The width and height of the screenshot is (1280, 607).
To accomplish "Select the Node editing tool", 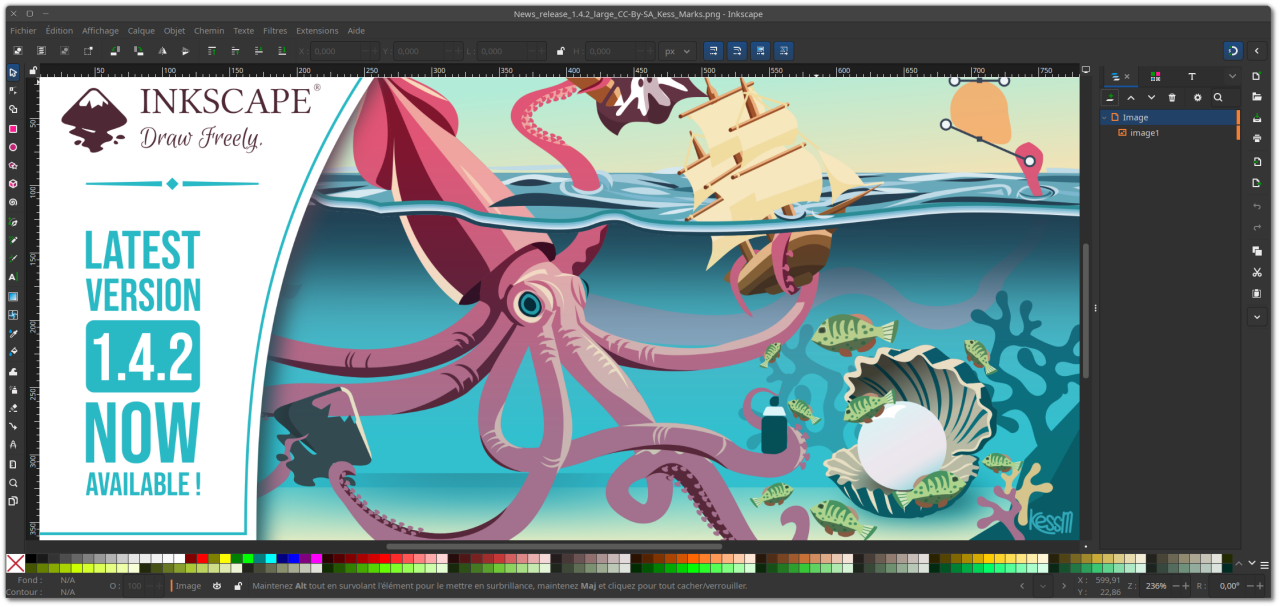I will [13, 91].
